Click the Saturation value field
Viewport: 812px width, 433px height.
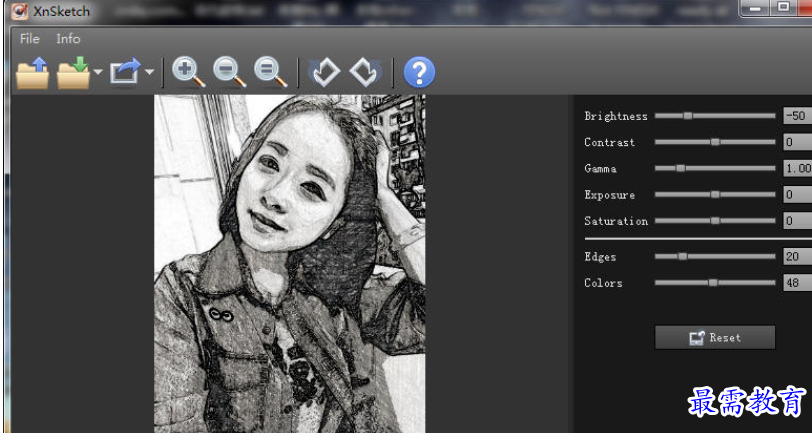click(798, 221)
